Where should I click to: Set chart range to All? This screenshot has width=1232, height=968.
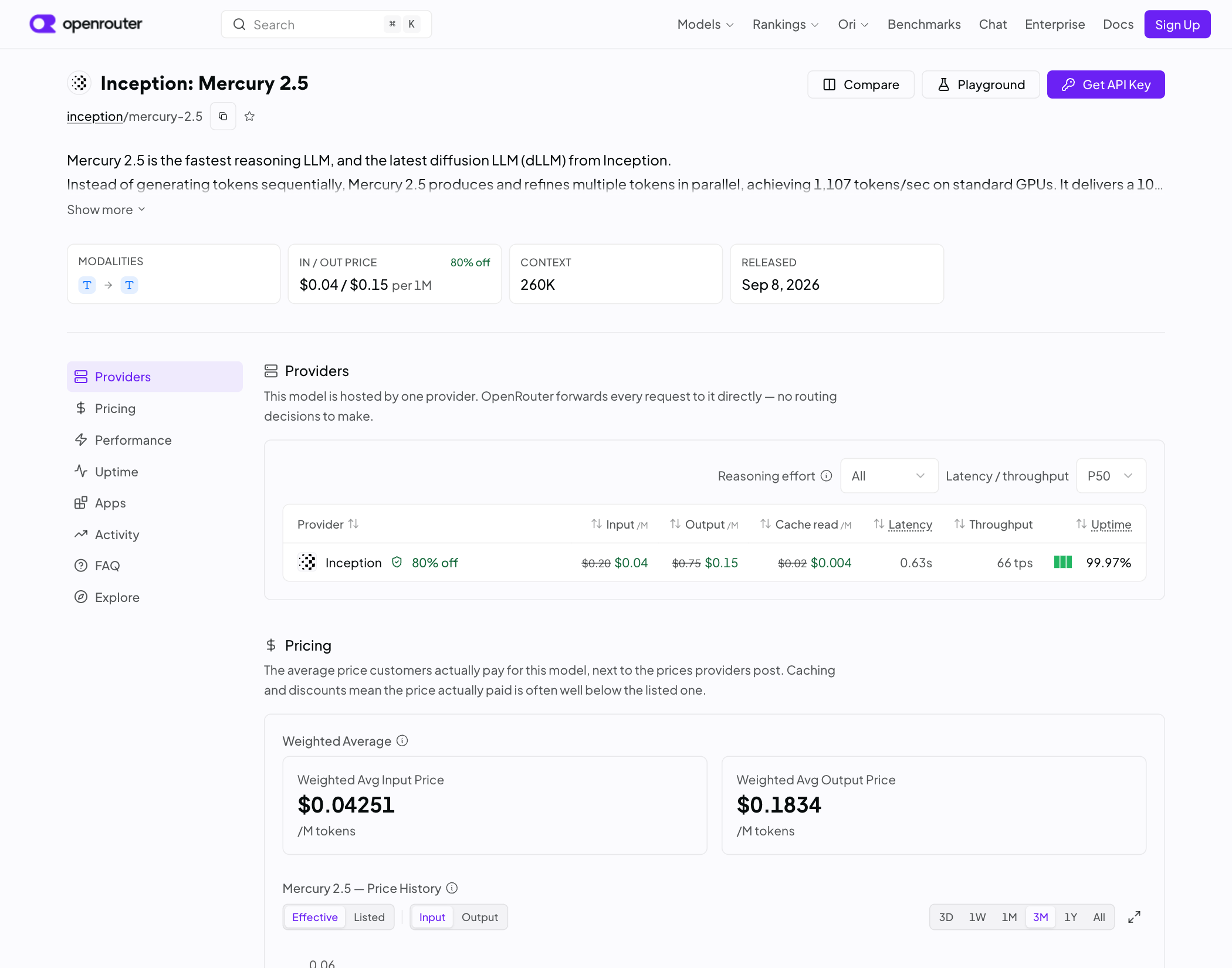pos(1099,917)
